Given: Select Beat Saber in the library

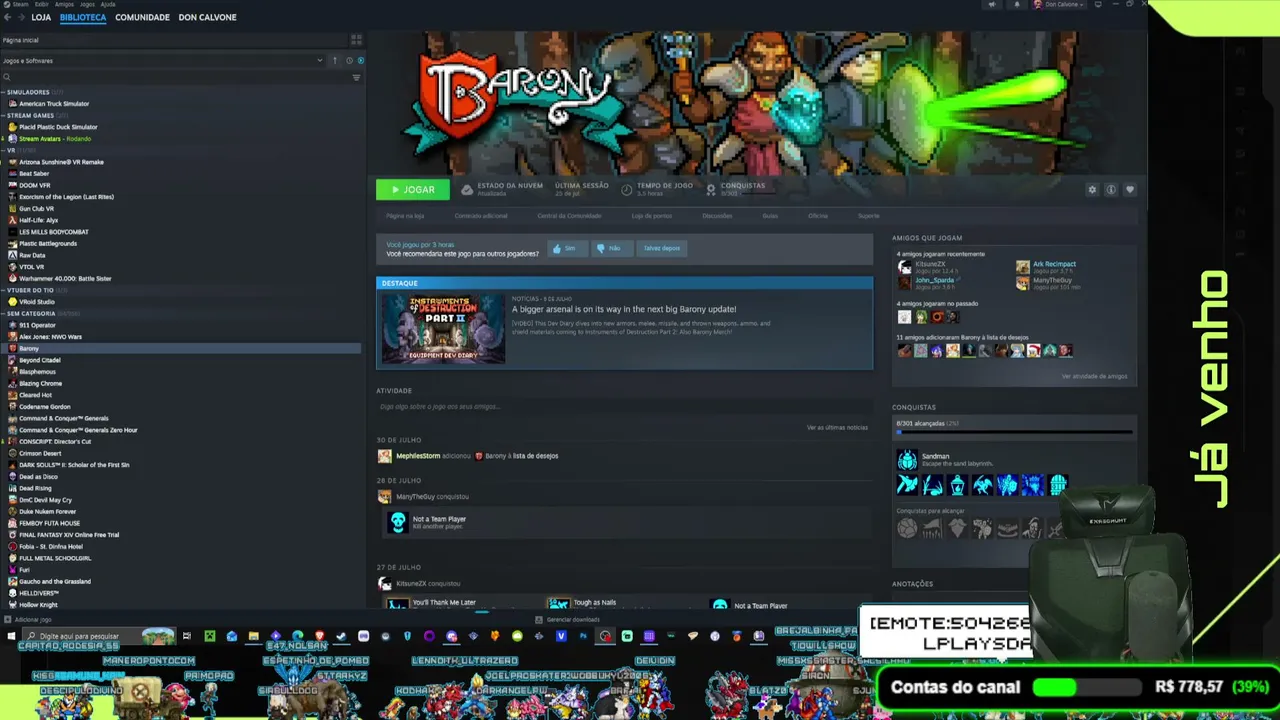Looking at the screenshot, I should (x=34, y=174).
